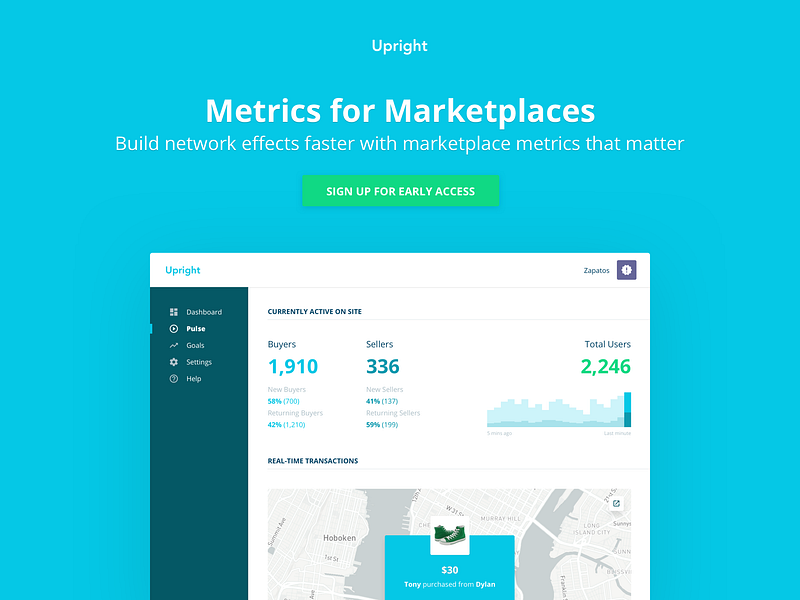Image resolution: width=800 pixels, height=600 pixels.
Task: Click Returning Sellers 59% (199) value
Action: click(382, 424)
